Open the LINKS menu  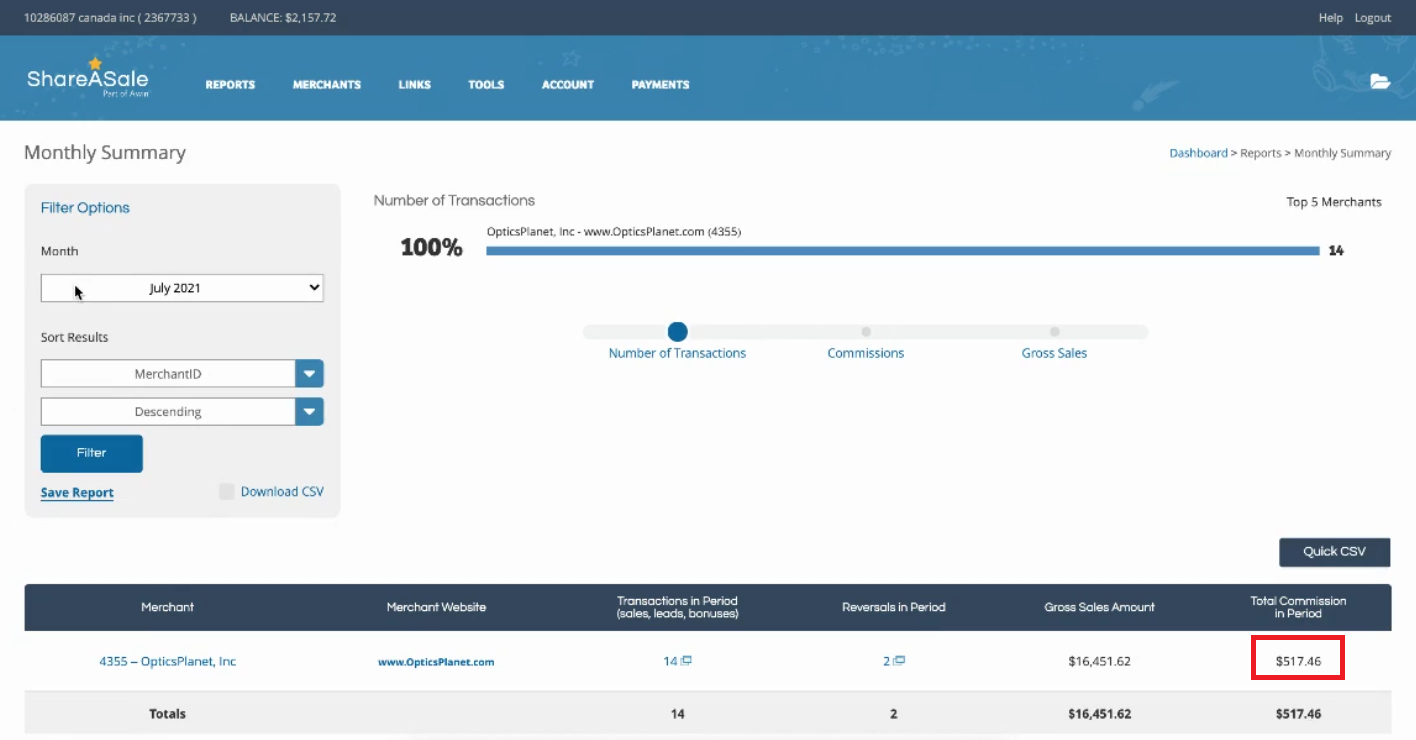point(414,85)
